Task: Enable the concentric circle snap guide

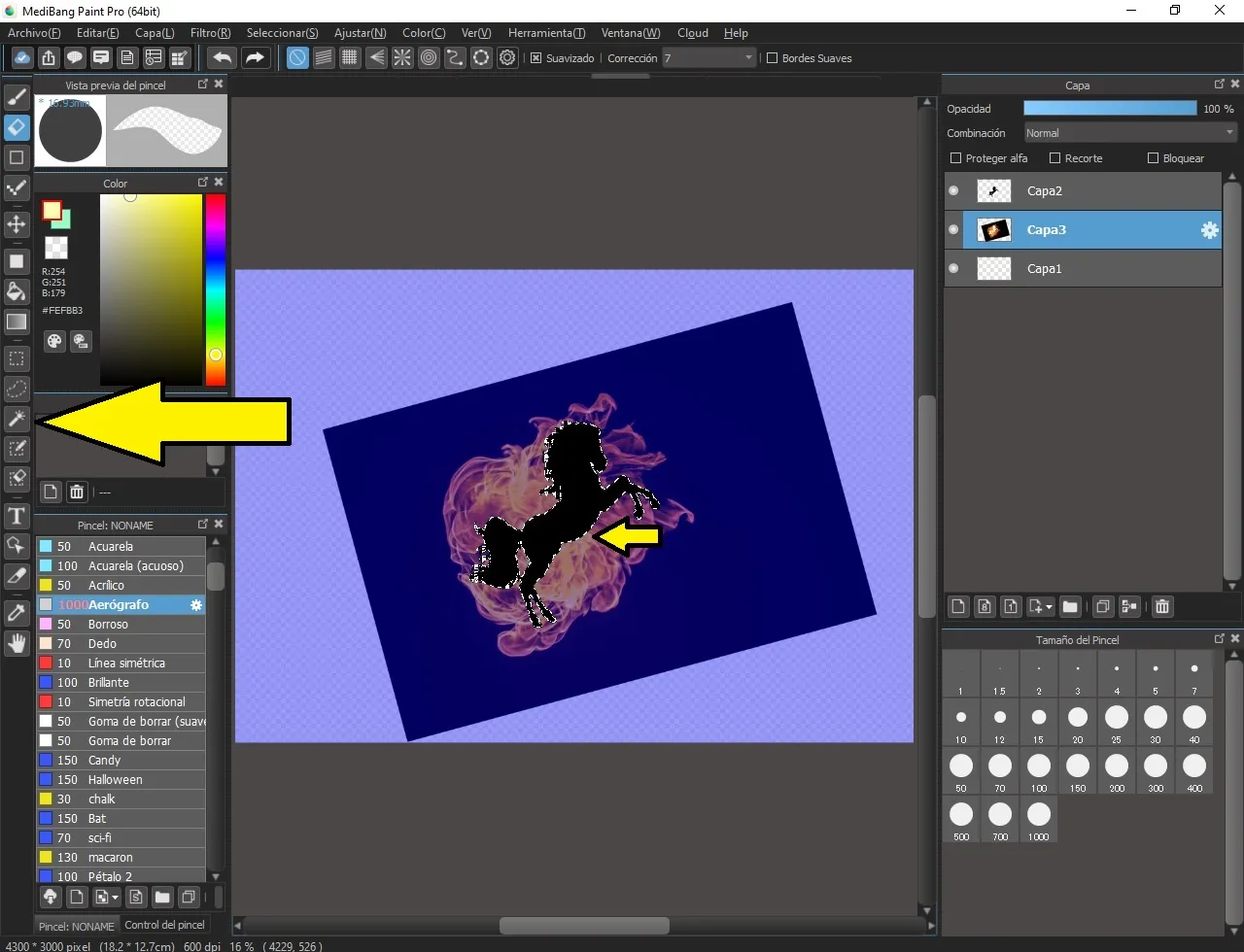Action: 428,58
